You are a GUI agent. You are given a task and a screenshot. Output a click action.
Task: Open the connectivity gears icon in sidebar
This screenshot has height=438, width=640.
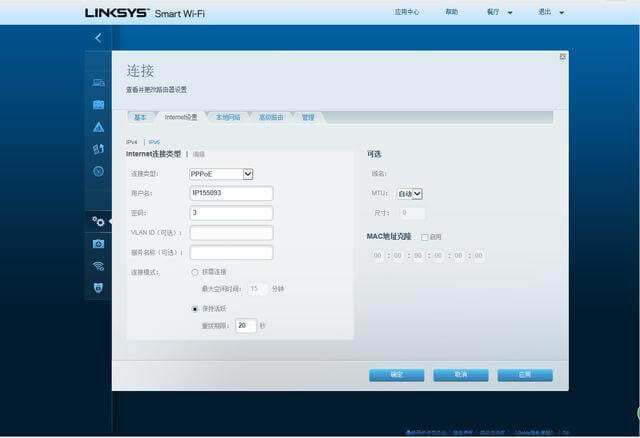(98, 221)
